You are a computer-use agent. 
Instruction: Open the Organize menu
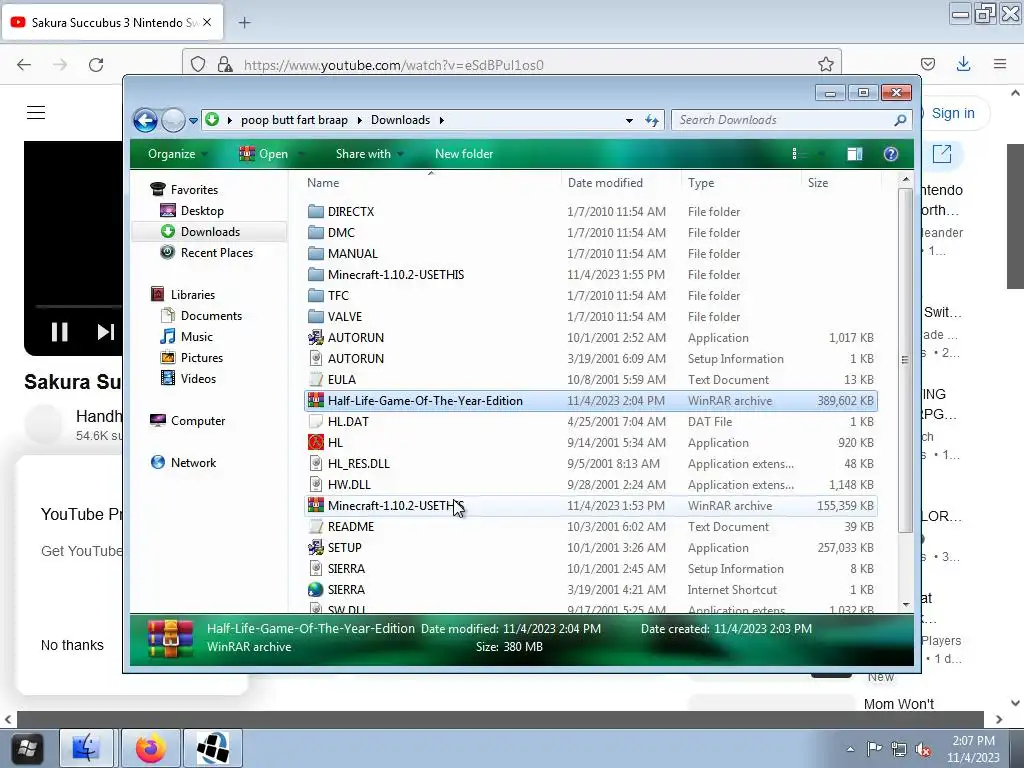click(x=178, y=154)
